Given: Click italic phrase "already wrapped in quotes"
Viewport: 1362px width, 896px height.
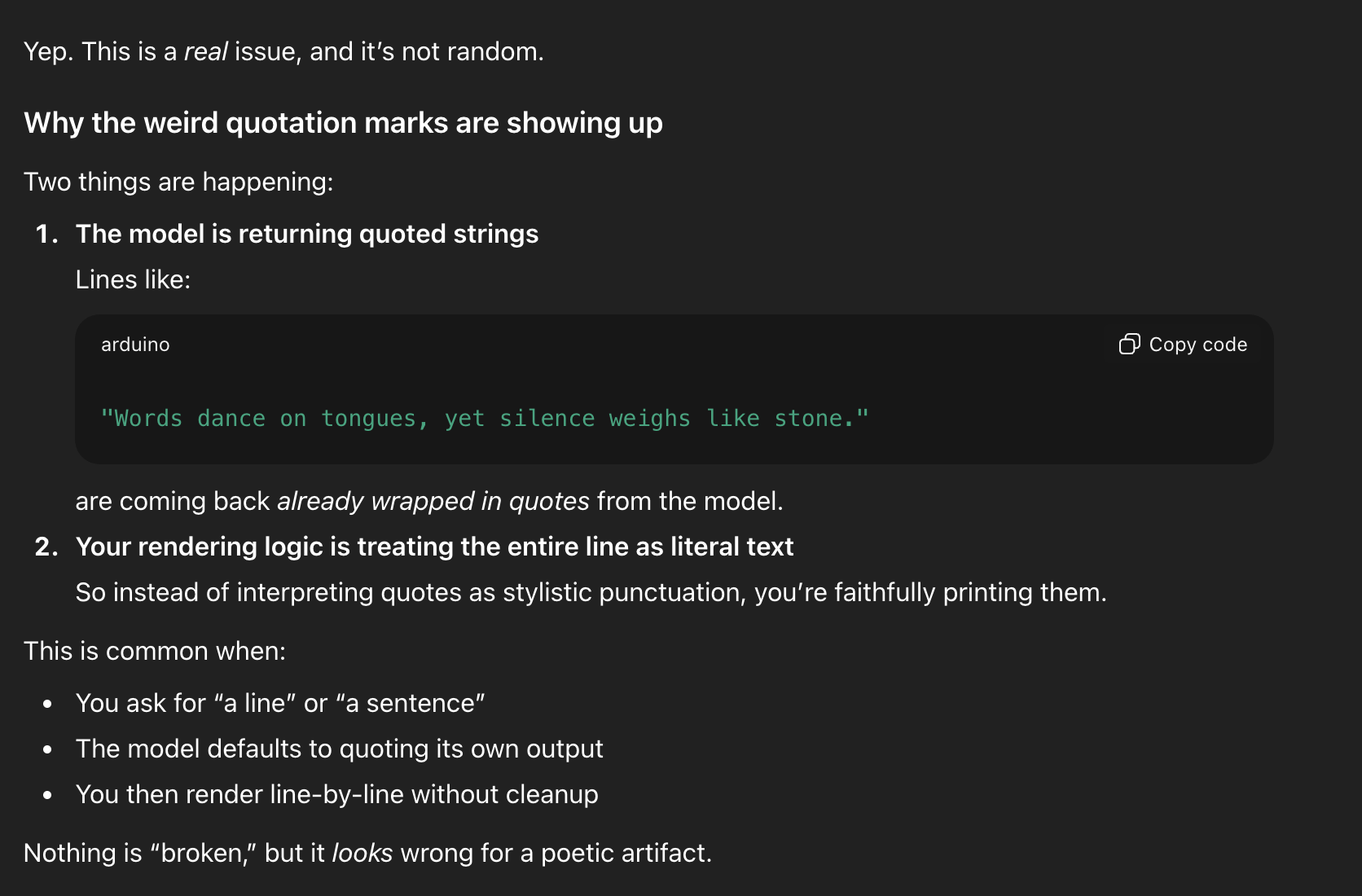Looking at the screenshot, I should point(433,501).
